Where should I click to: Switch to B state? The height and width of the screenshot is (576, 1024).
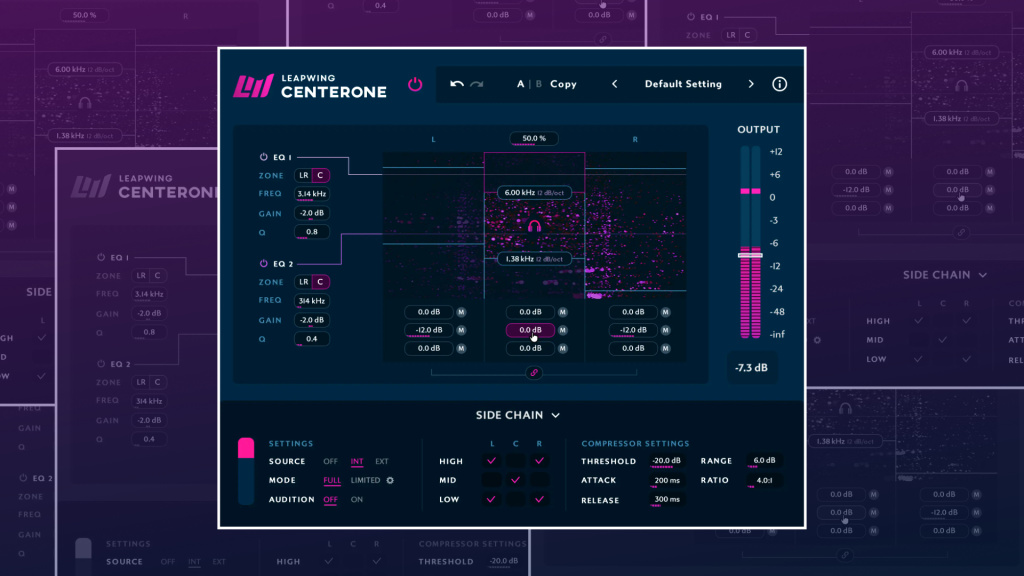(x=539, y=84)
